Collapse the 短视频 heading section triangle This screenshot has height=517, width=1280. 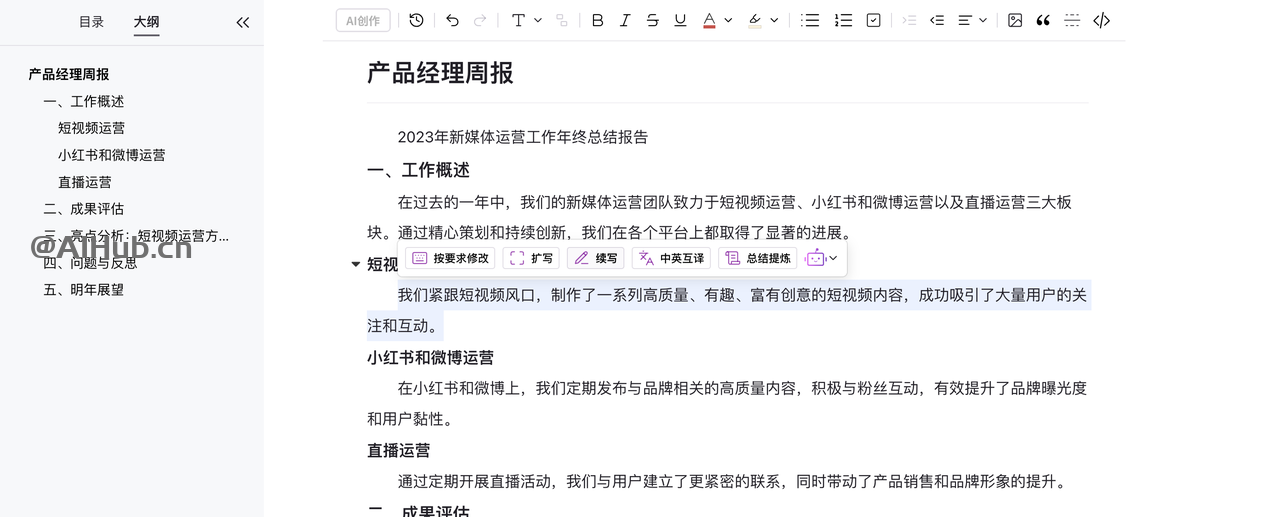pos(355,265)
